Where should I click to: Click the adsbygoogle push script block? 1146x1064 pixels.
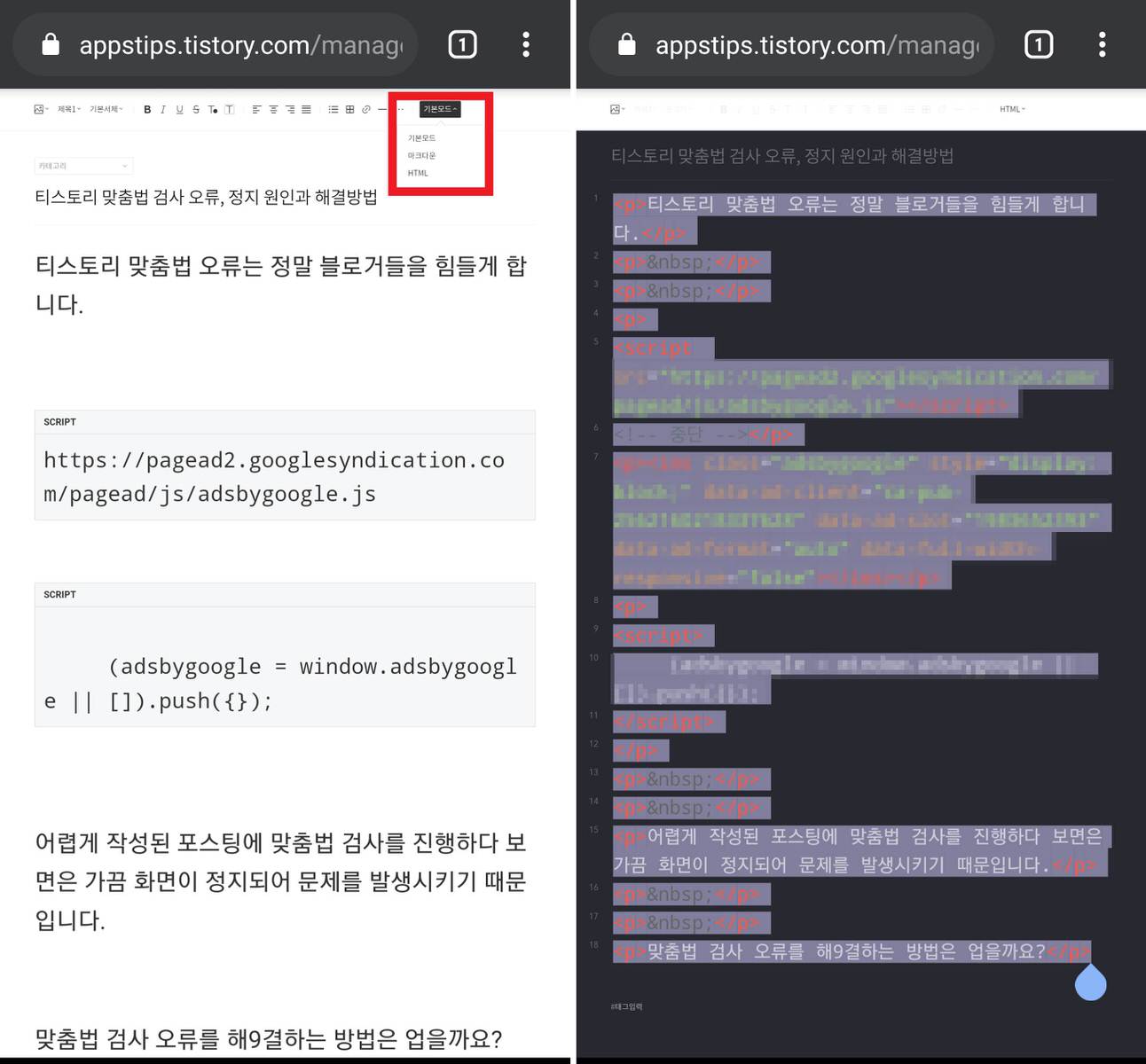[x=285, y=654]
